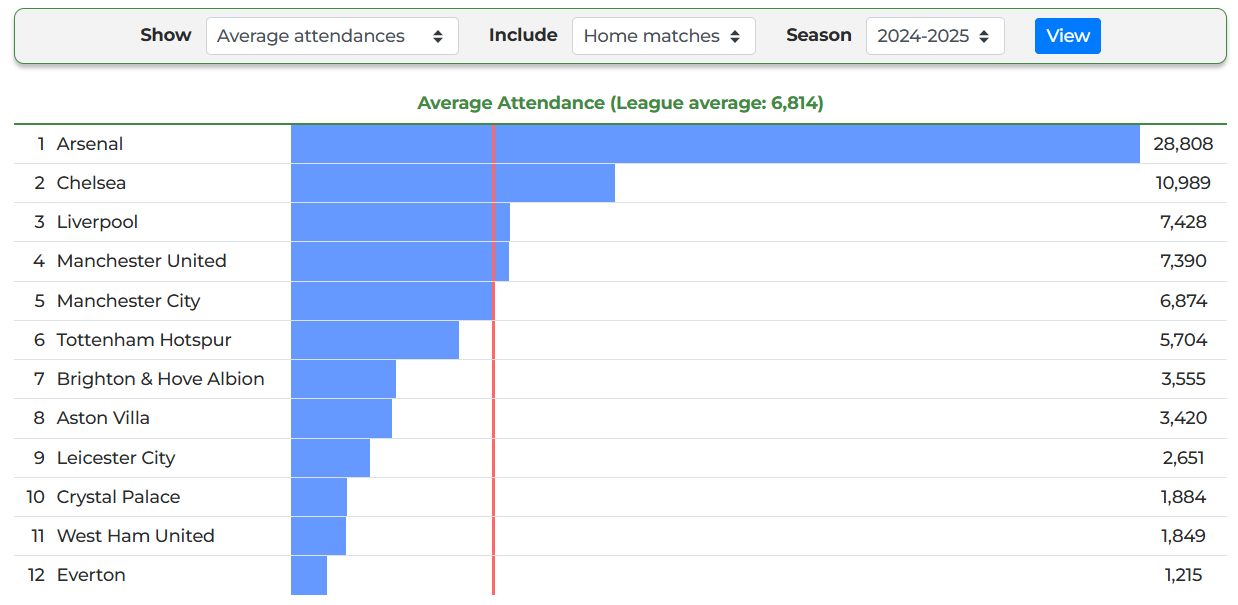The image size is (1238, 605).
Task: Click Everton's short attendance bar
Action: click(x=308, y=575)
